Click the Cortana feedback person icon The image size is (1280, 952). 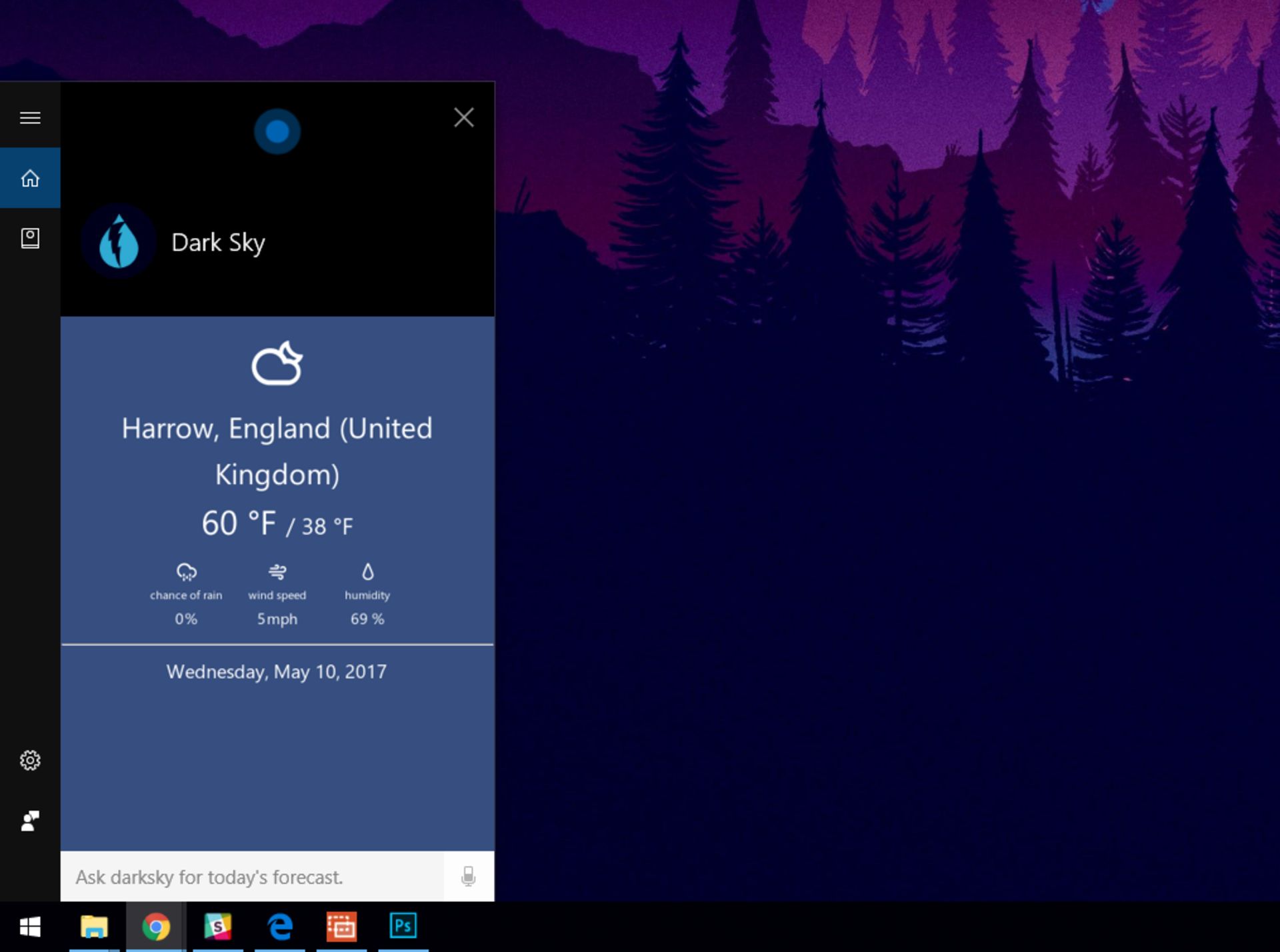(30, 821)
